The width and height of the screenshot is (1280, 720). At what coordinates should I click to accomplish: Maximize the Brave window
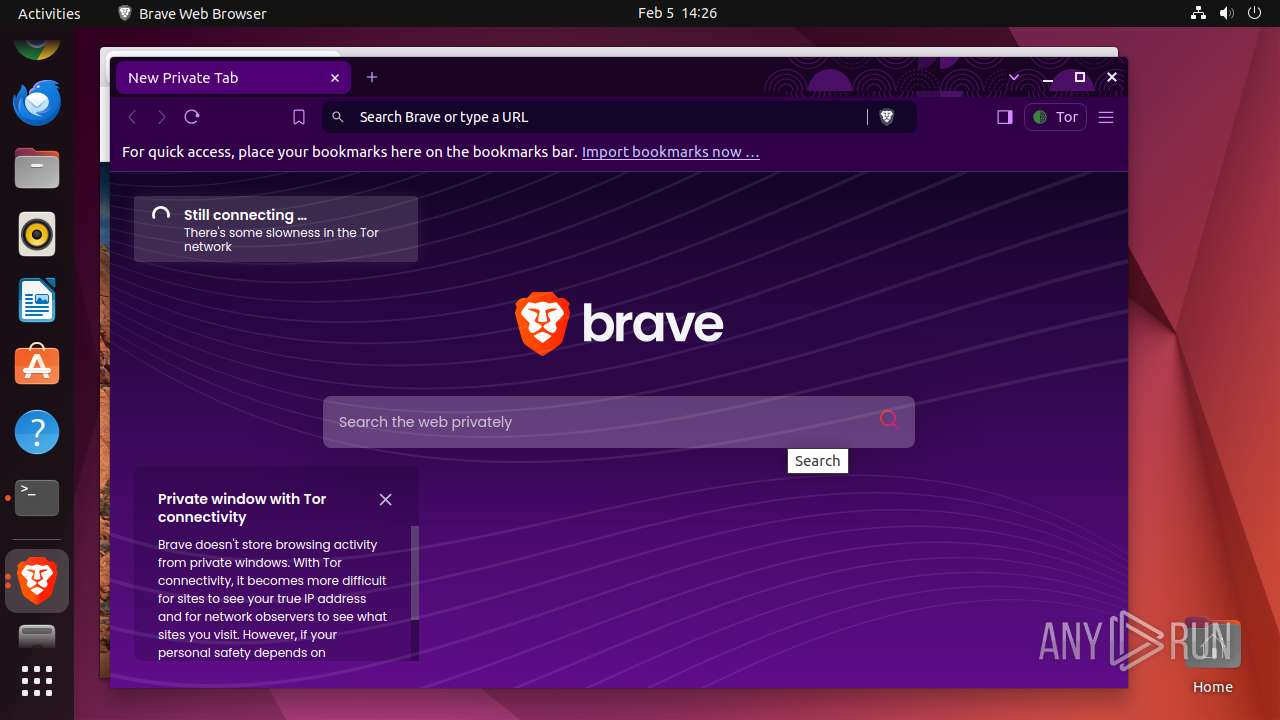(1080, 77)
